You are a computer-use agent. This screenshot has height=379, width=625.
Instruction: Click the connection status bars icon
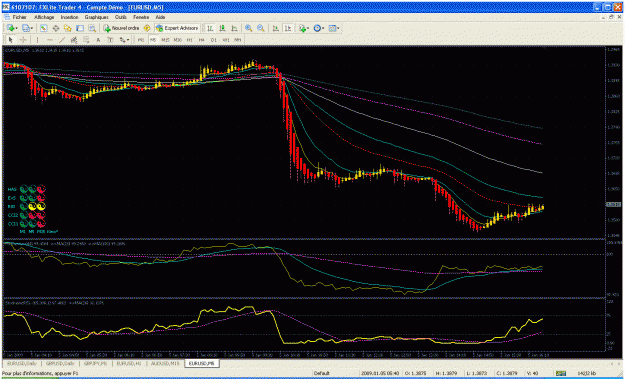(x=561, y=373)
